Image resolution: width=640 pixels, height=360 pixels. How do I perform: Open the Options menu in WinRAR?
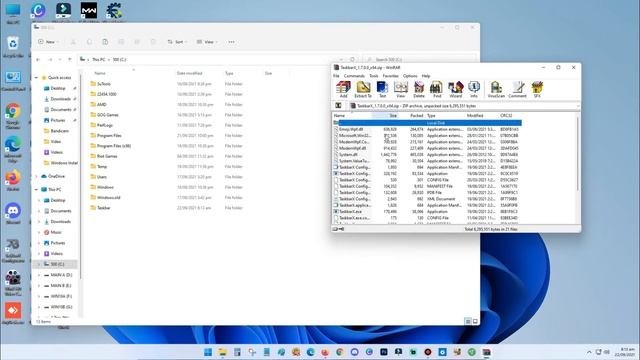410,76
